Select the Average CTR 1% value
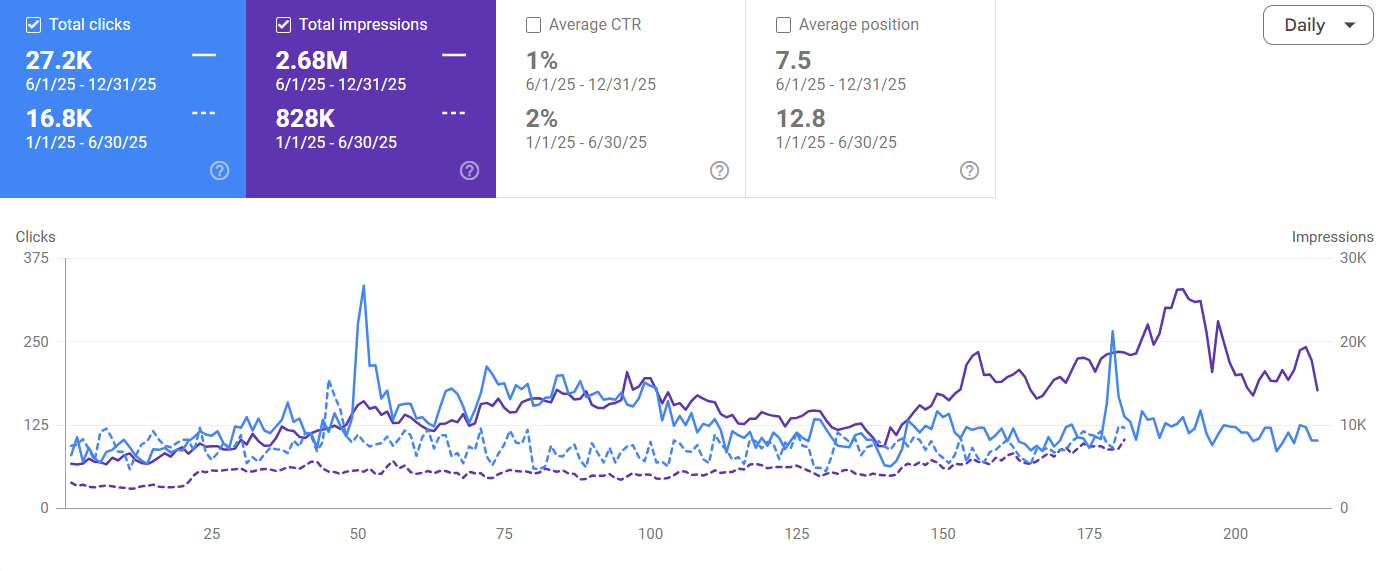Screen dimensions: 1381x571 pyautogui.click(x=542, y=61)
